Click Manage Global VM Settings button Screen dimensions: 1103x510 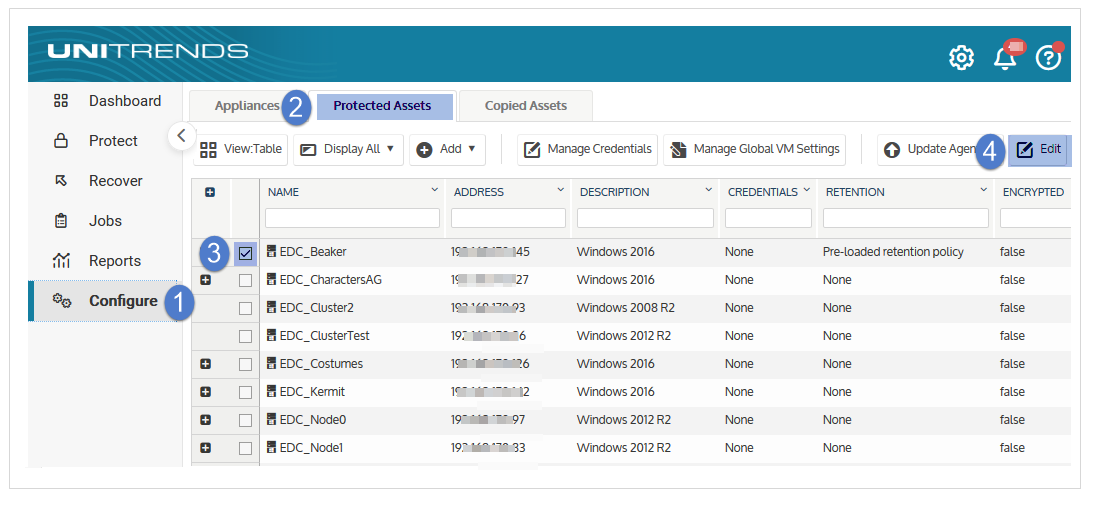(754, 149)
